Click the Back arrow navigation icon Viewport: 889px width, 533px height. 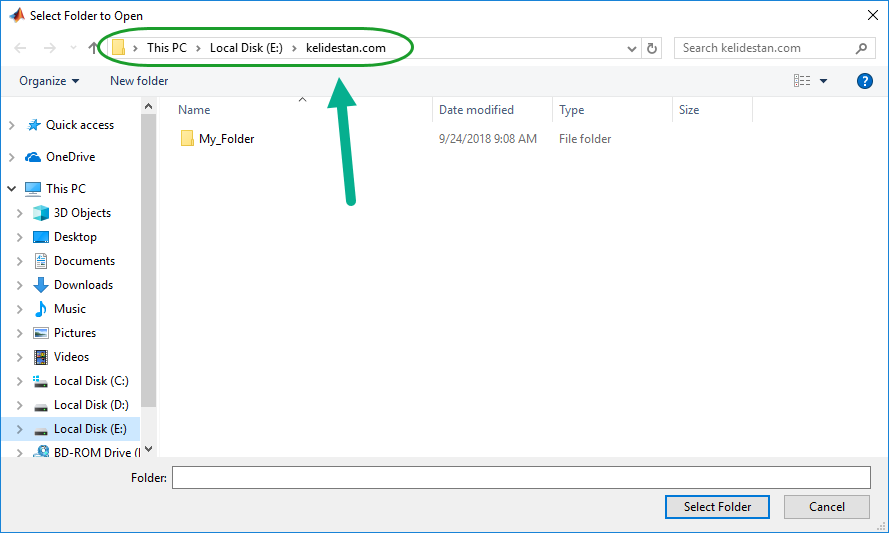[20, 48]
